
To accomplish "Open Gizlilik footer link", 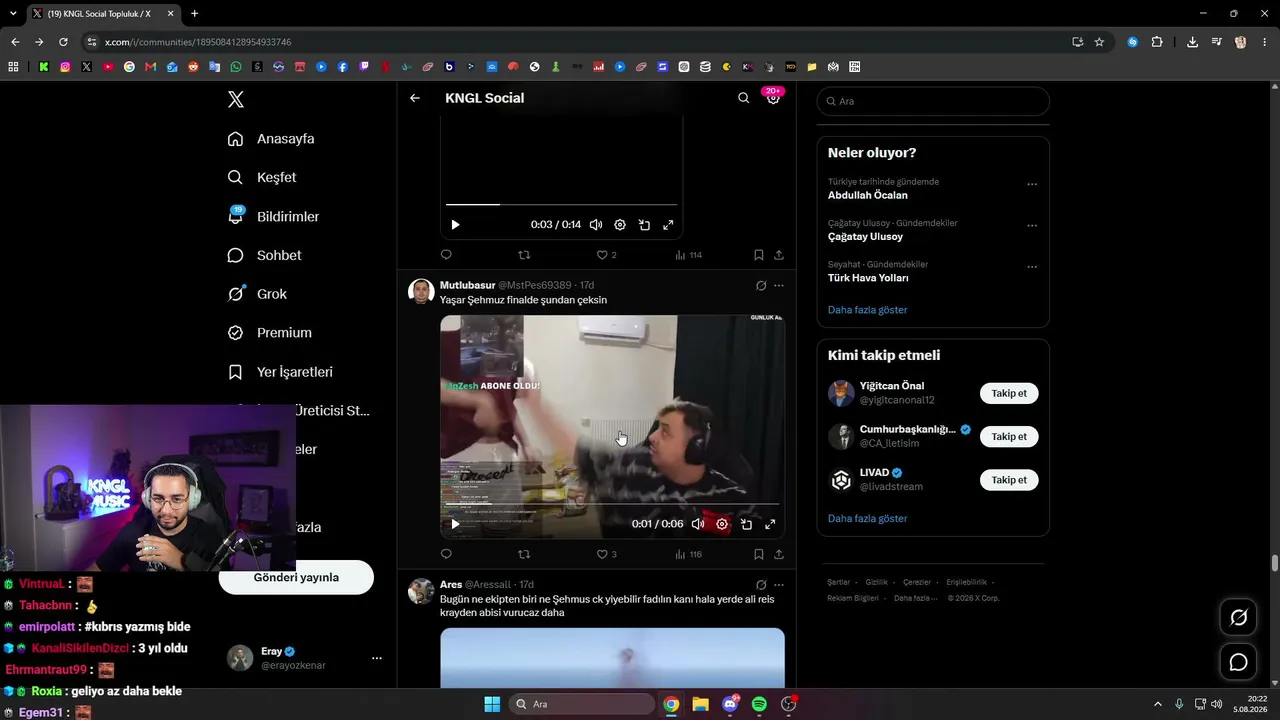I will pos(876,582).
